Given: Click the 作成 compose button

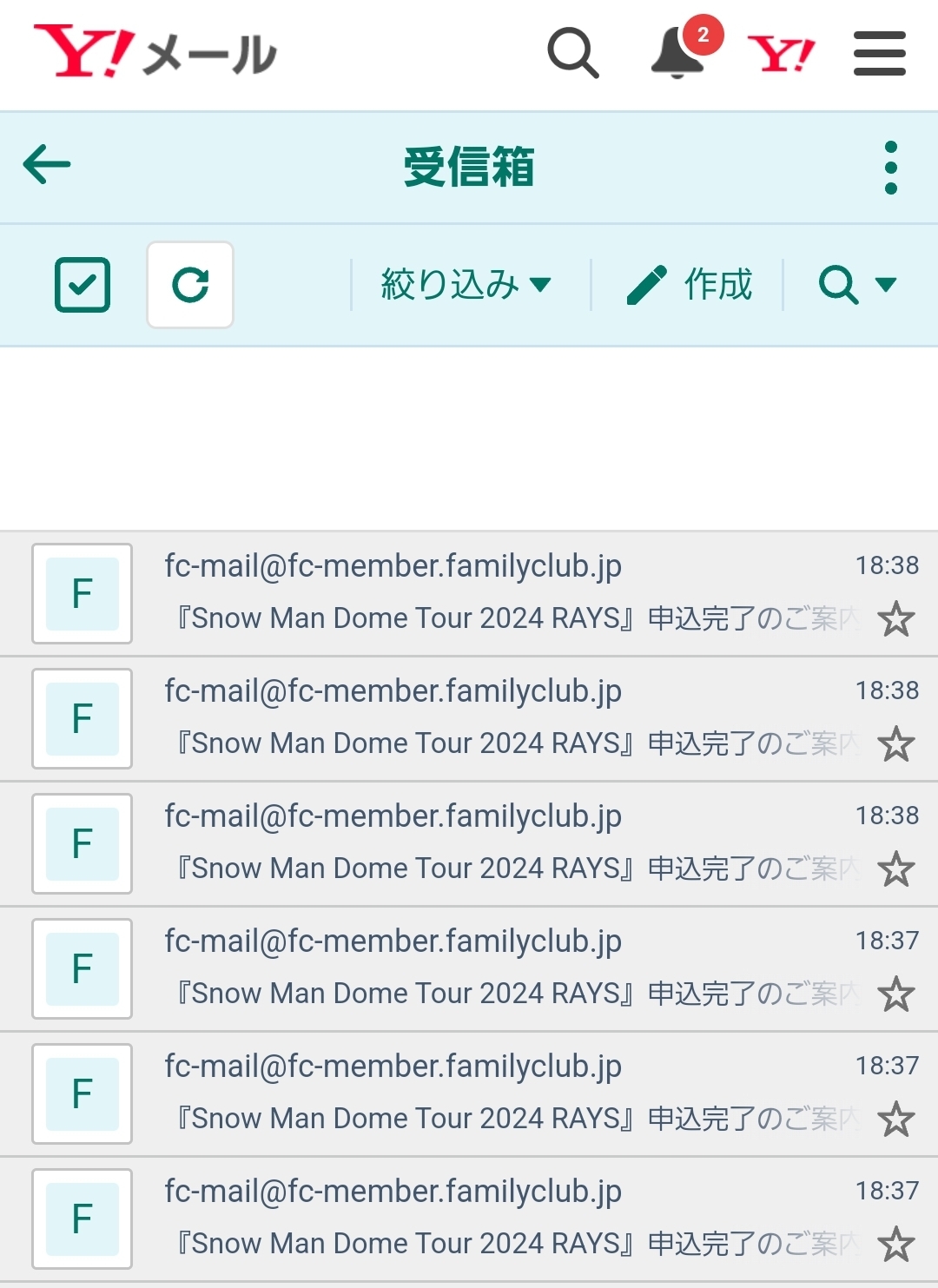Looking at the screenshot, I should pyautogui.click(x=690, y=285).
